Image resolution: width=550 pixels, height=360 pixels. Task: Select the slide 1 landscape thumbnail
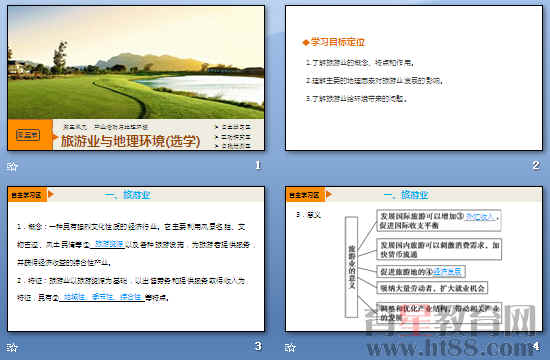(x=136, y=78)
